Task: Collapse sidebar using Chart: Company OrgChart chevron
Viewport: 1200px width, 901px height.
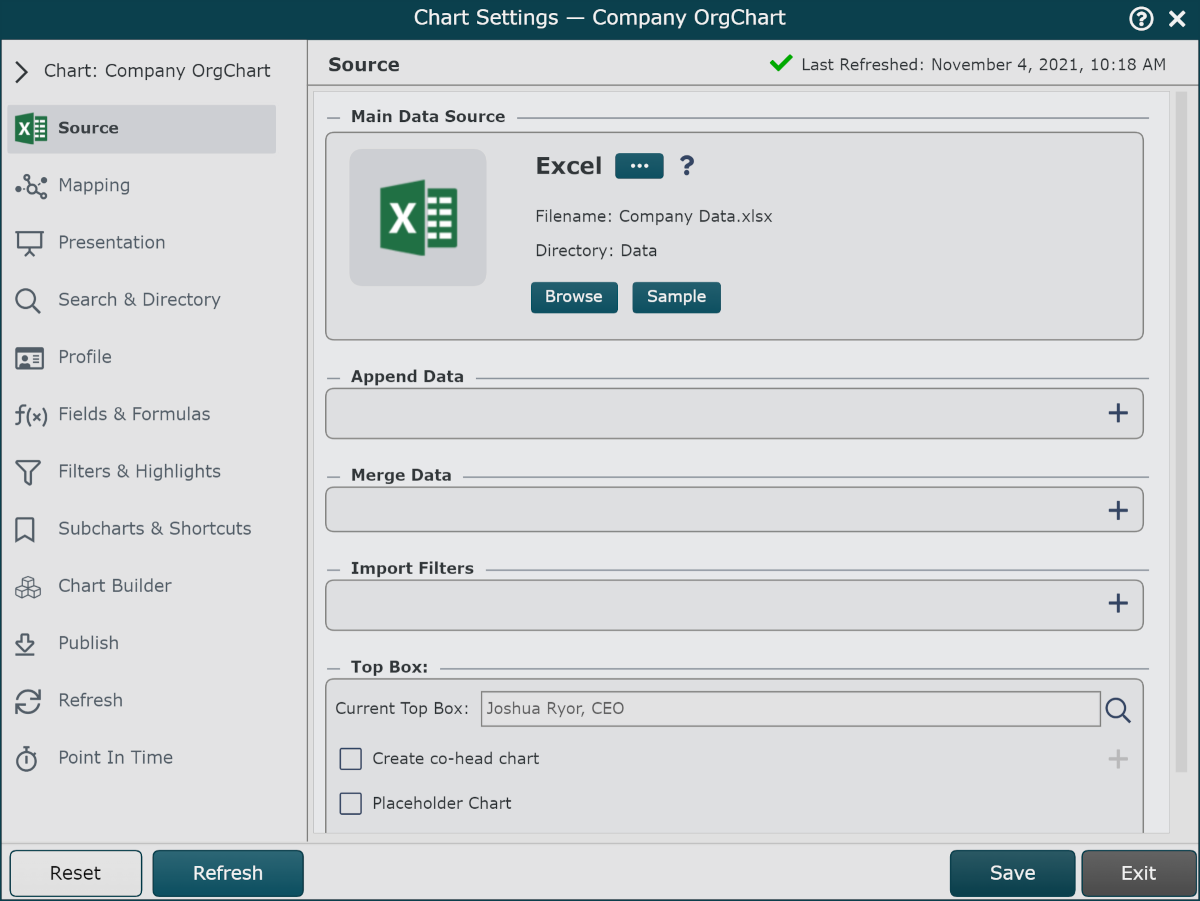Action: click(22, 72)
